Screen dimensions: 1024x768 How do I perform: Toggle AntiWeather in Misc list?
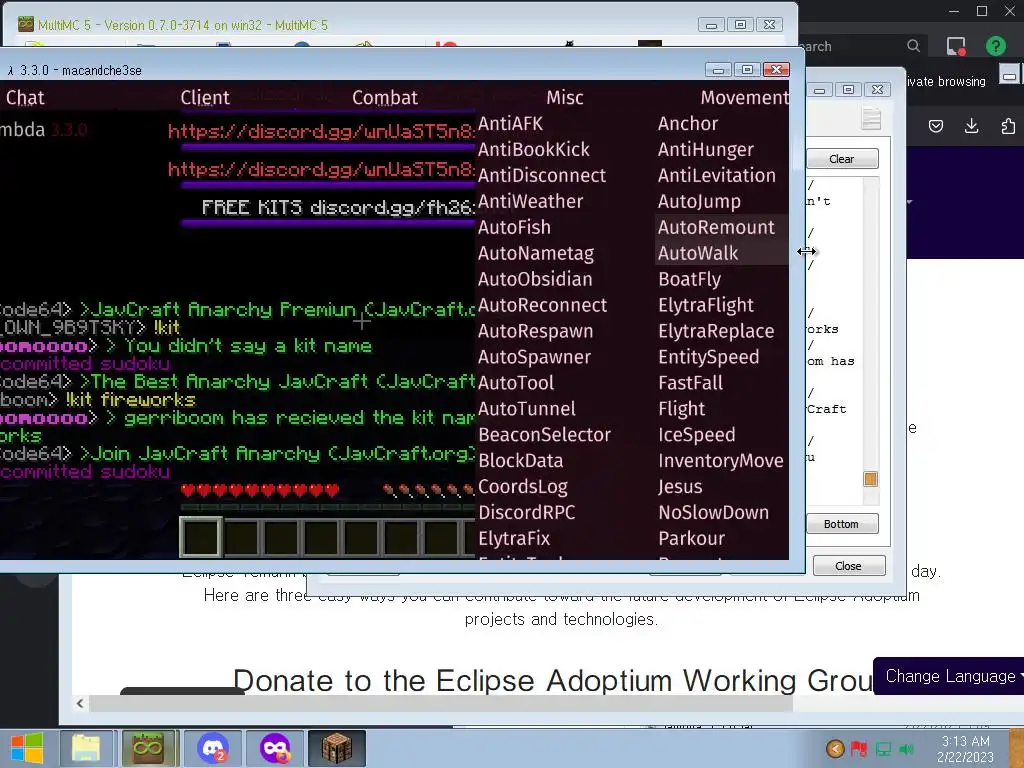530,201
